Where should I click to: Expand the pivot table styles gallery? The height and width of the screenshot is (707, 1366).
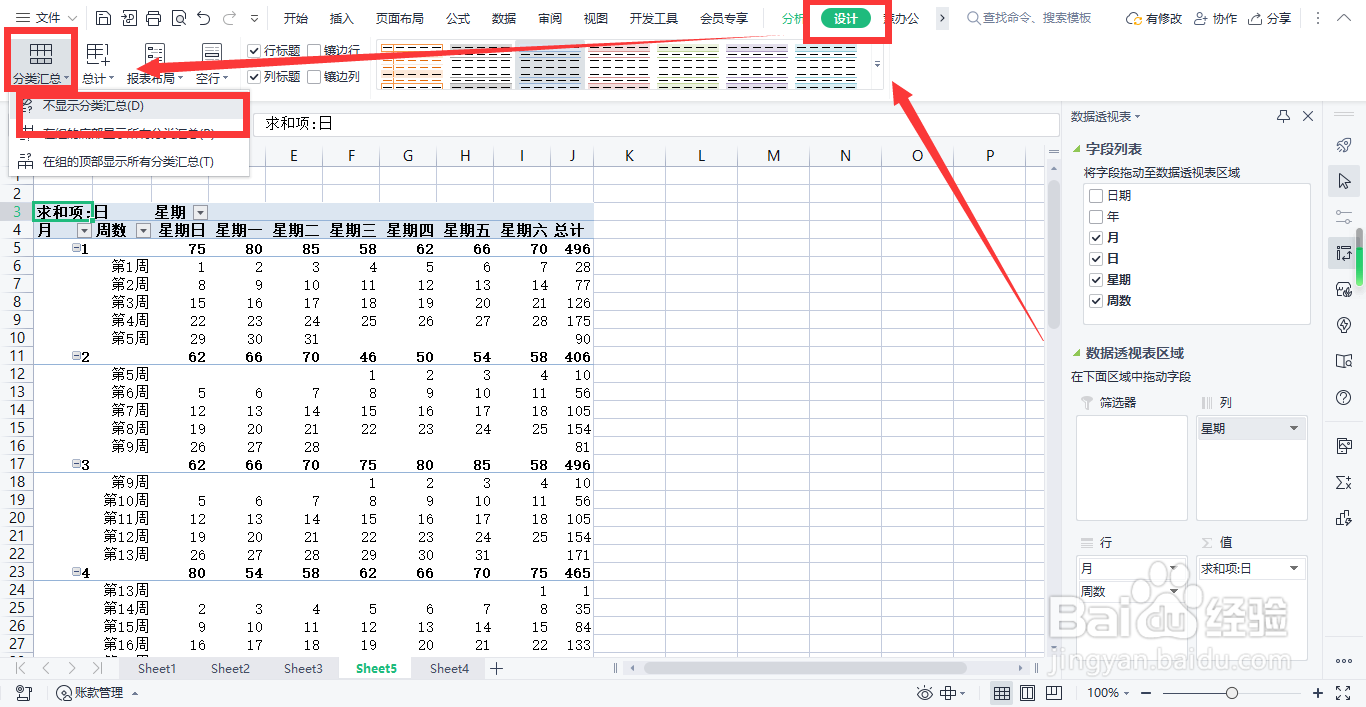pyautogui.click(x=877, y=64)
